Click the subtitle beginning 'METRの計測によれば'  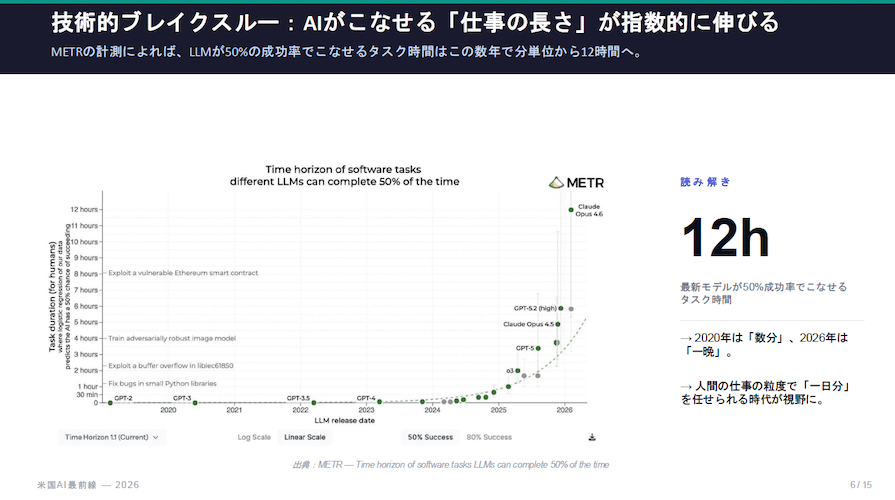(x=348, y=52)
